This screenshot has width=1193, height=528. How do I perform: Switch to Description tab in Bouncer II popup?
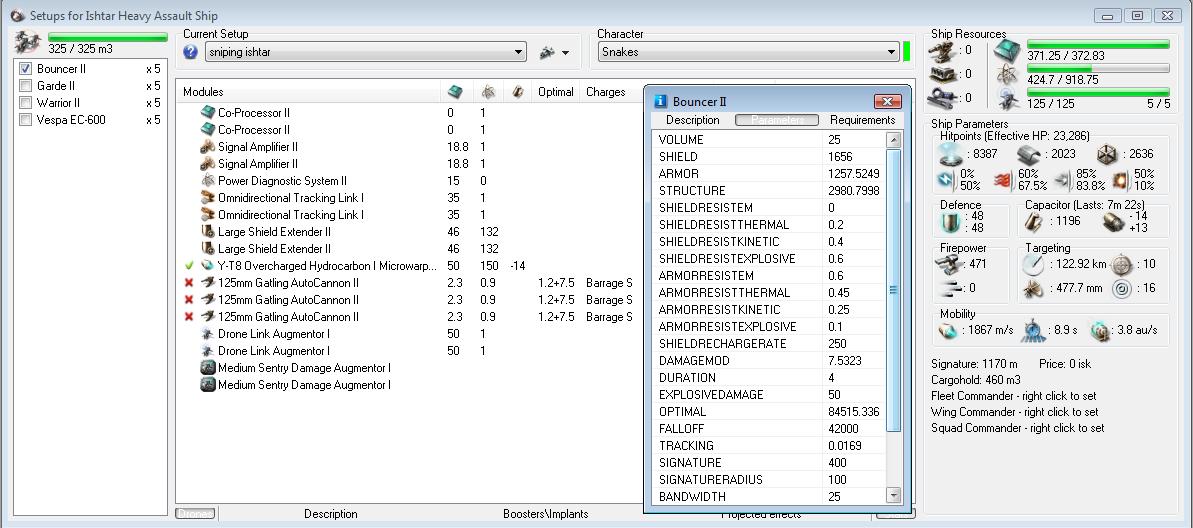tap(692, 120)
